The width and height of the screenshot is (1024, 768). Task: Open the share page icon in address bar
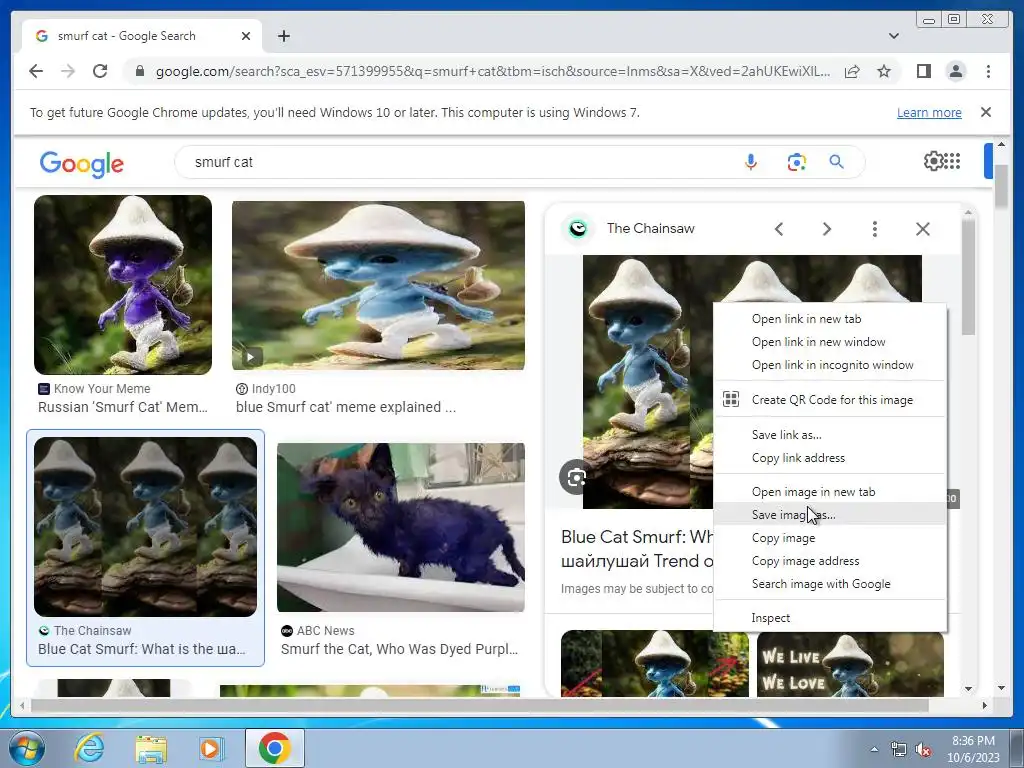click(852, 71)
